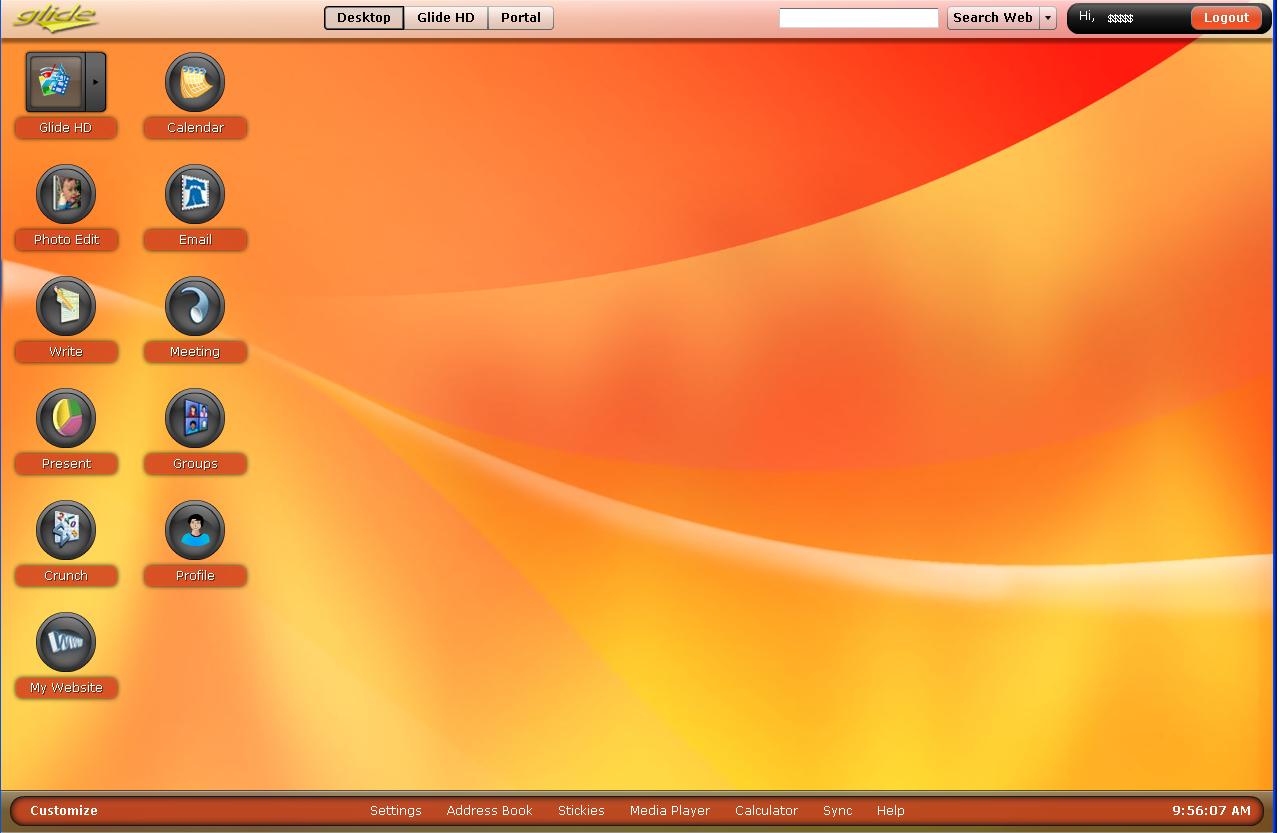Switch to the Desktop tab
1280x833 pixels.
[x=364, y=18]
